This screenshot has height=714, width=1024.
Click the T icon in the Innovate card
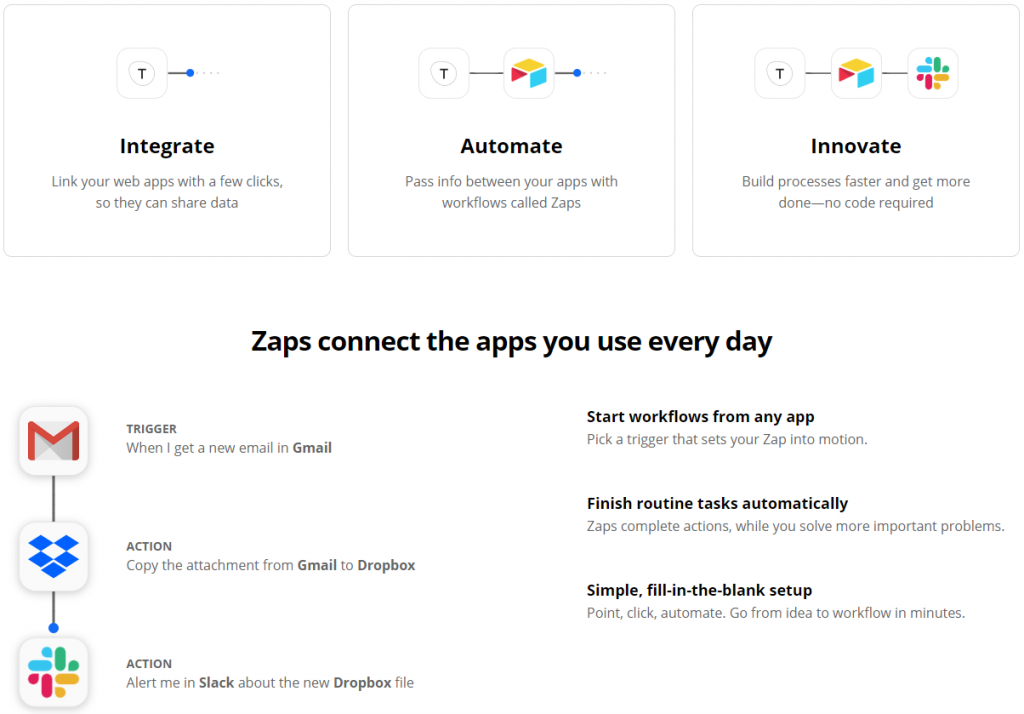click(780, 73)
